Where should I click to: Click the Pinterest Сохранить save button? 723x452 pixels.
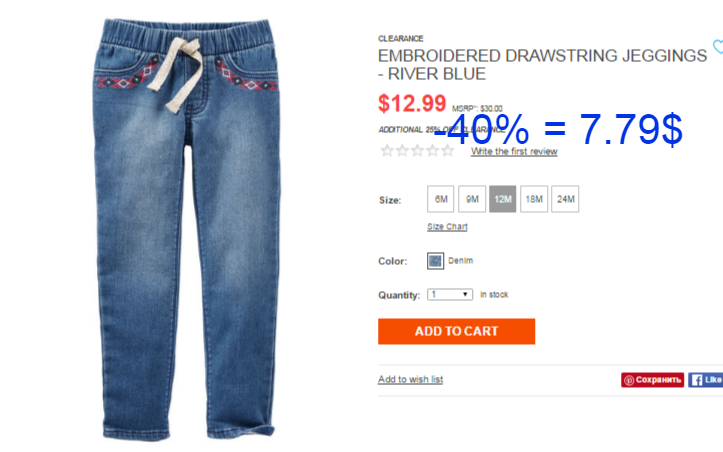(x=652, y=380)
